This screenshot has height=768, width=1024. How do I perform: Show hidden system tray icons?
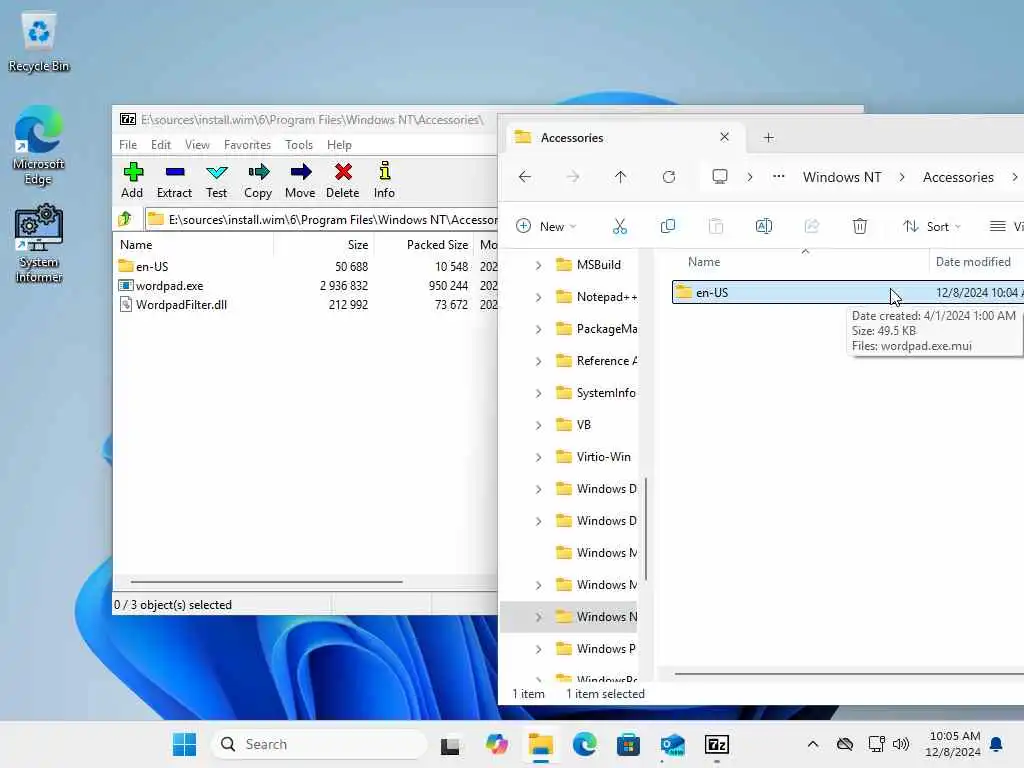point(813,744)
